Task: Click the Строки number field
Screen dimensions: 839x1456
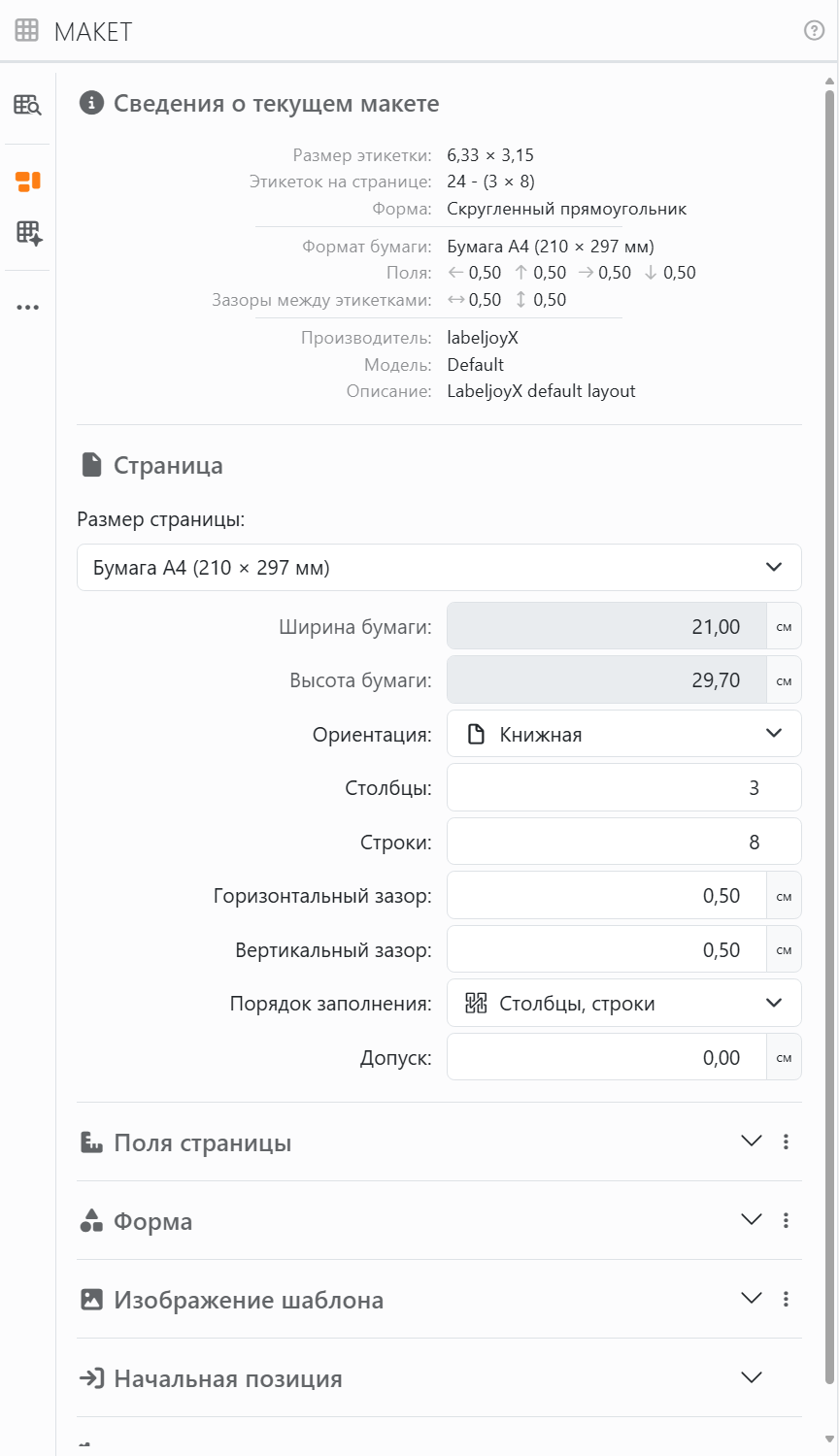Action: pyautogui.click(x=623, y=842)
